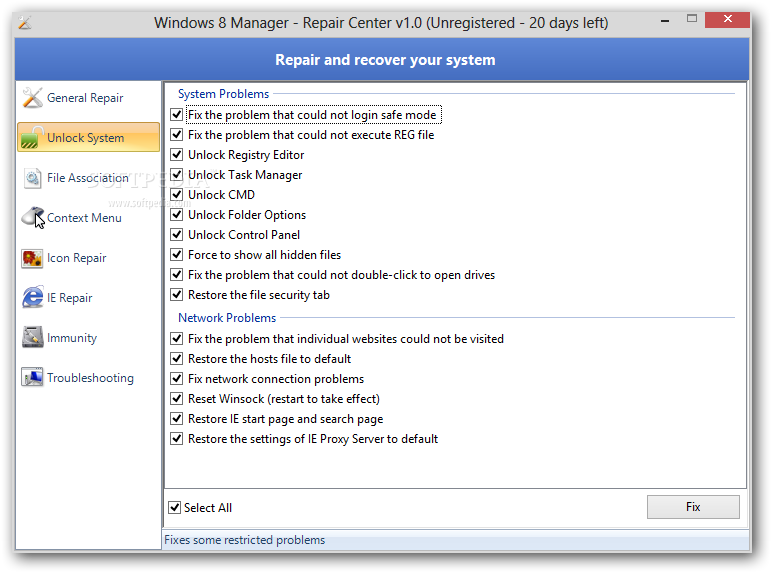
Task: Toggle Restore the file security tab
Action: coord(176,295)
